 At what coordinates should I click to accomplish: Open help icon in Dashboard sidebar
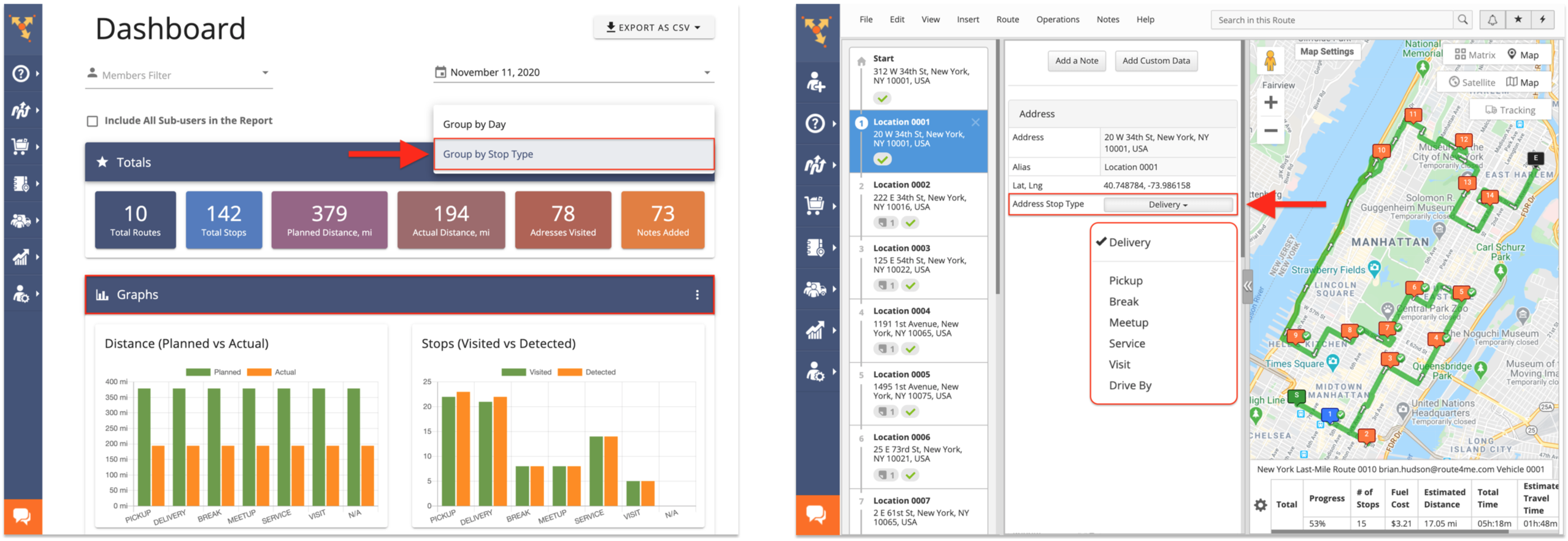[x=21, y=74]
